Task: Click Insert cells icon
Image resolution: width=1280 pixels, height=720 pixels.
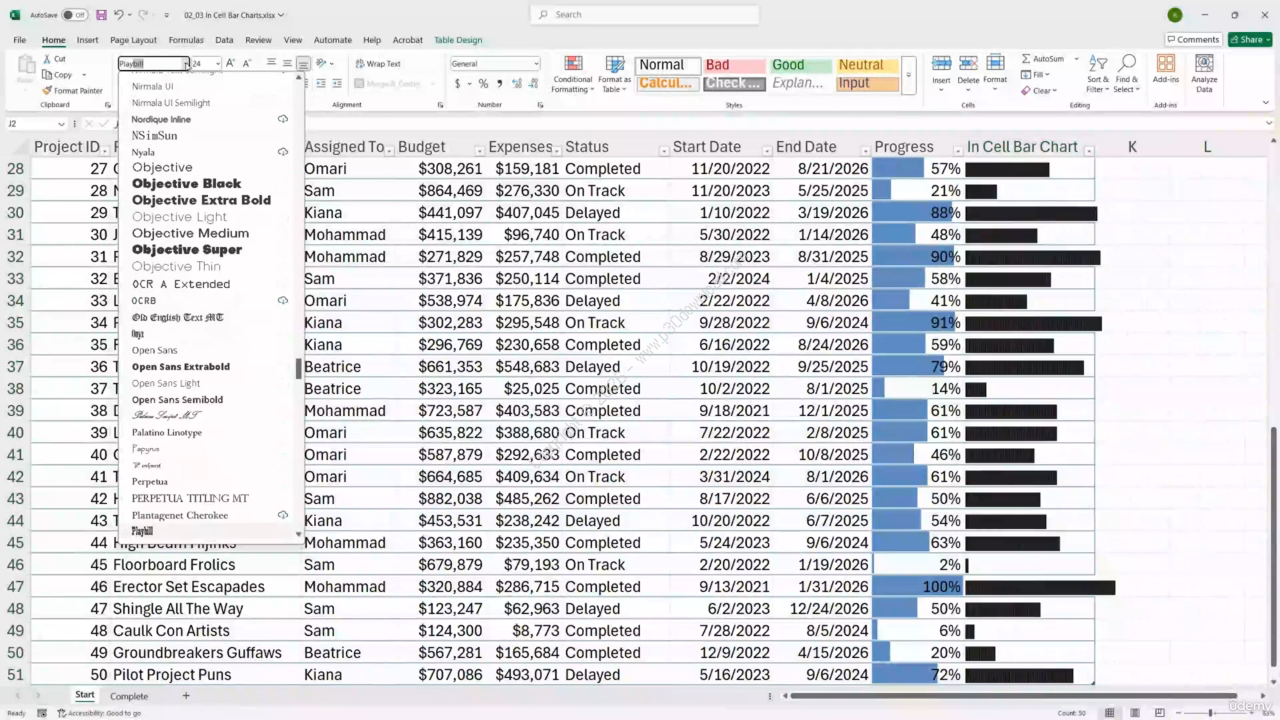Action: tap(941, 64)
